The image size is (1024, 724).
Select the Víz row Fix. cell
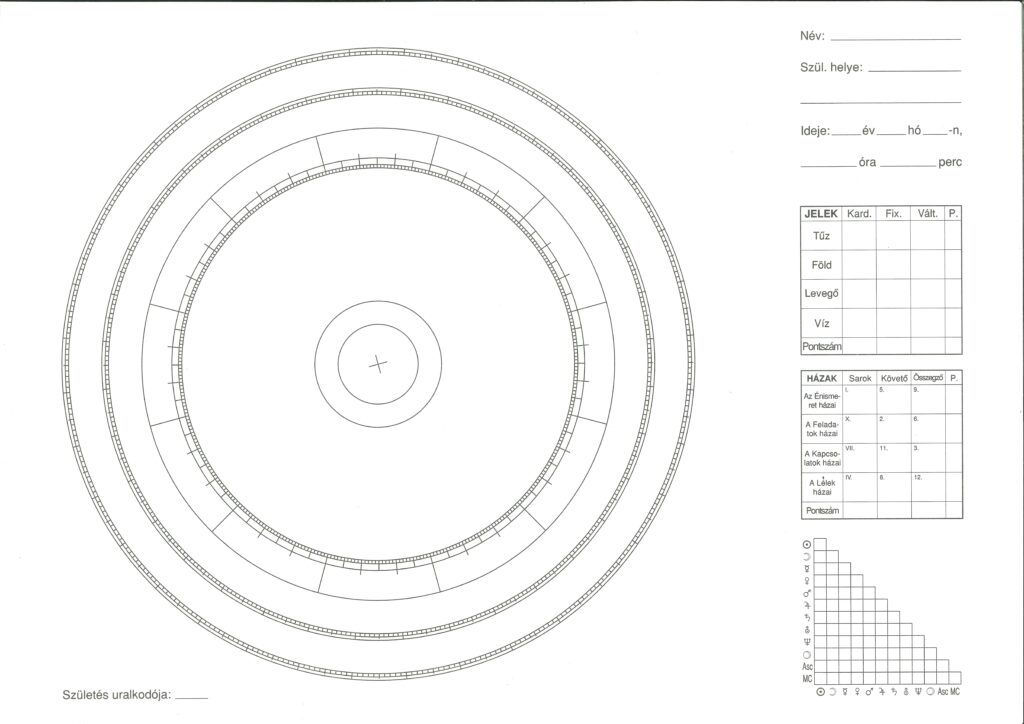click(893, 323)
